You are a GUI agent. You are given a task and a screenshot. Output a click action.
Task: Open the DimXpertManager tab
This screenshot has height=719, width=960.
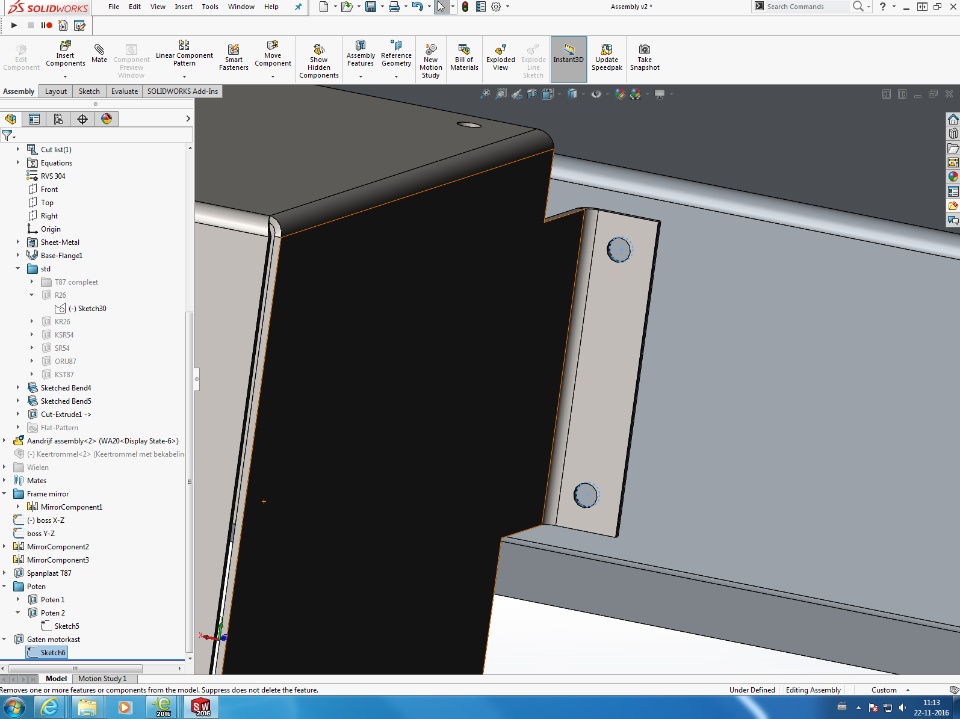(82, 119)
